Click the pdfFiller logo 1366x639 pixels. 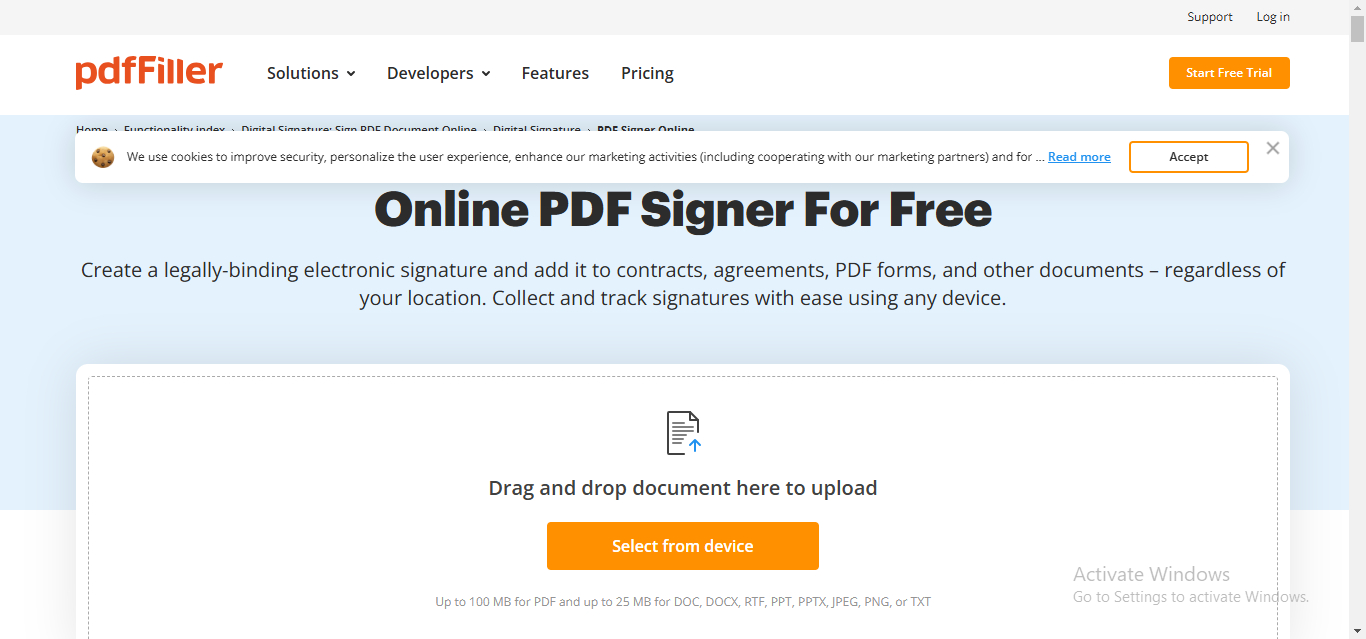coord(149,73)
